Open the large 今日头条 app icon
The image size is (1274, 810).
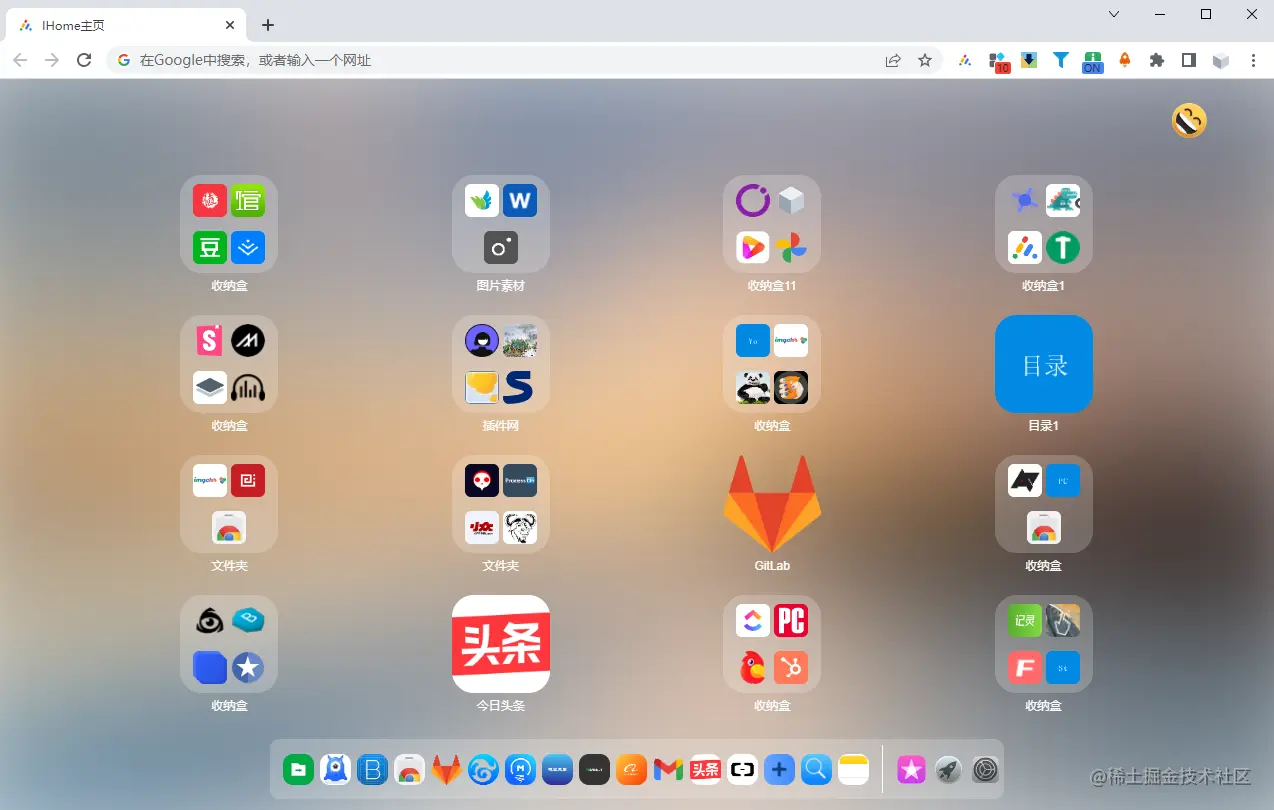tap(500, 644)
